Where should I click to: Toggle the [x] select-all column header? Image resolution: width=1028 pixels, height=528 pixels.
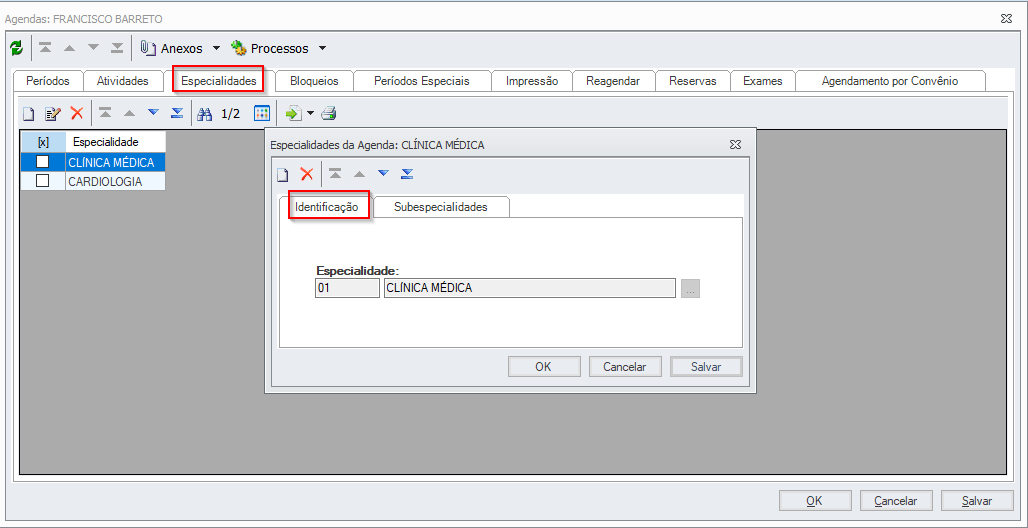pos(43,142)
